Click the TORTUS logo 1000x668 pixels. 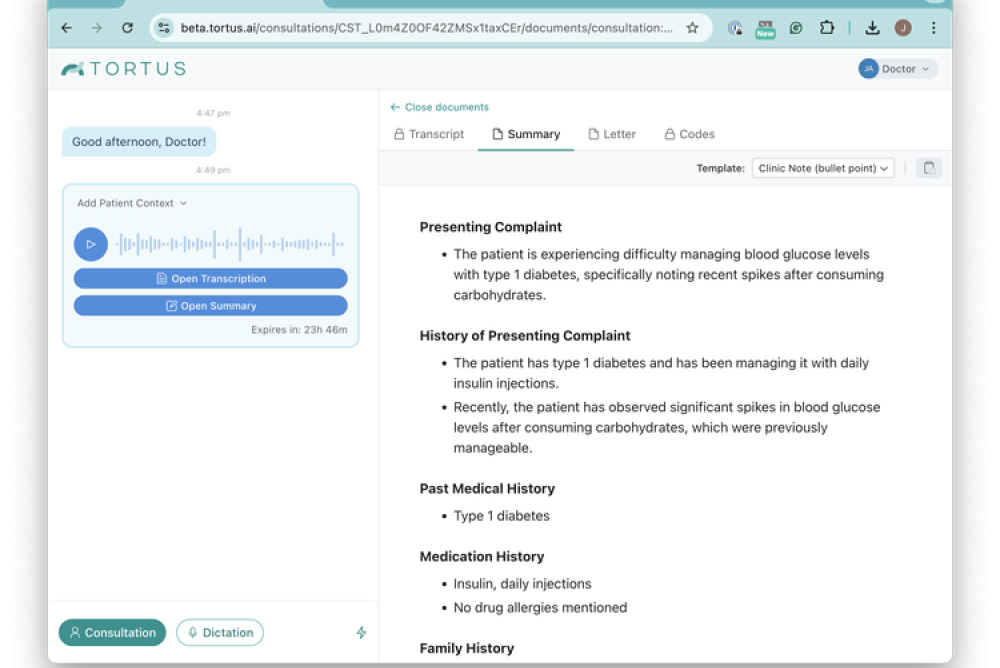pyautogui.click(x=123, y=69)
